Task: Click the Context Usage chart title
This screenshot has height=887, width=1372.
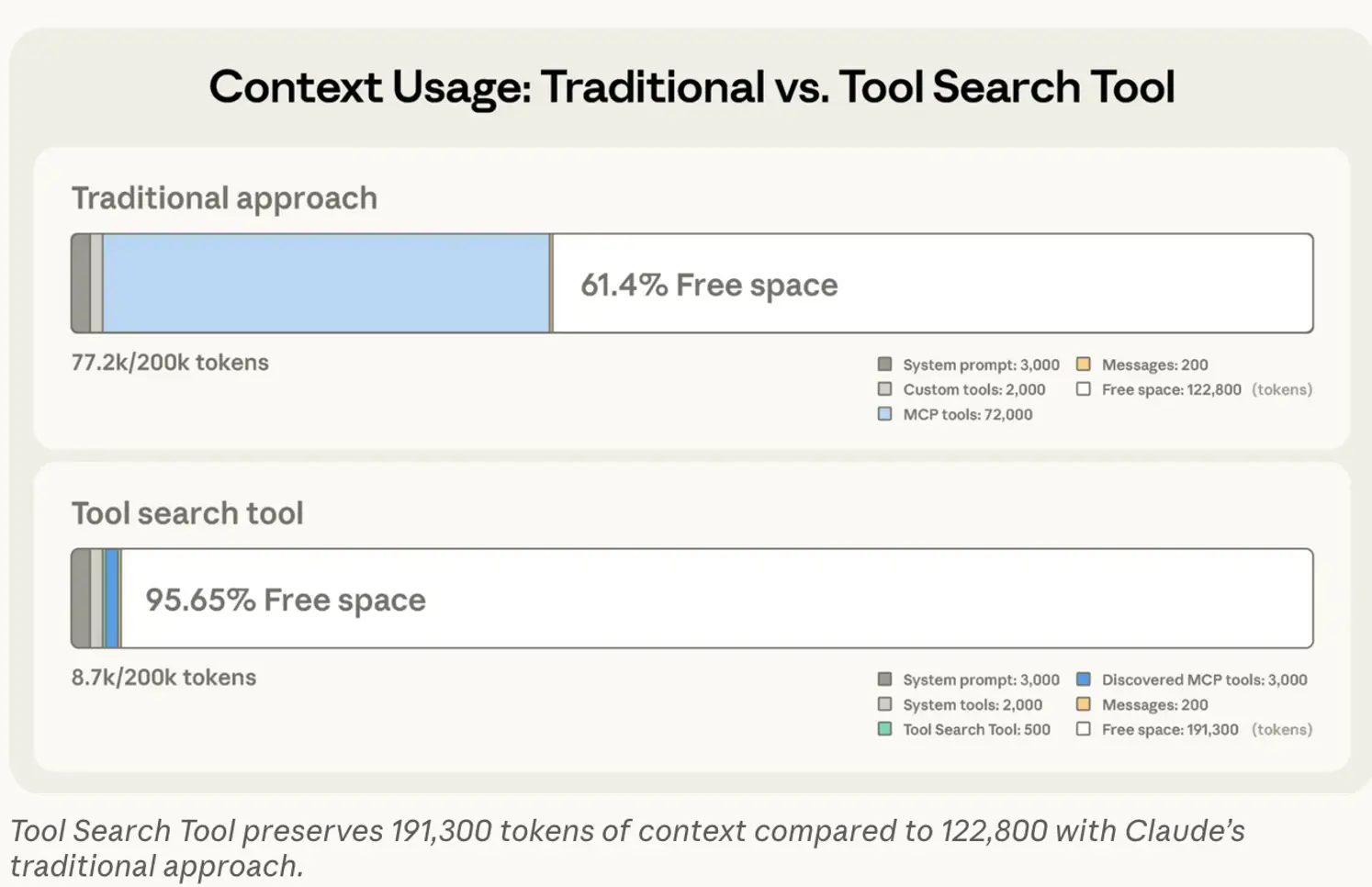Action: 692,87
